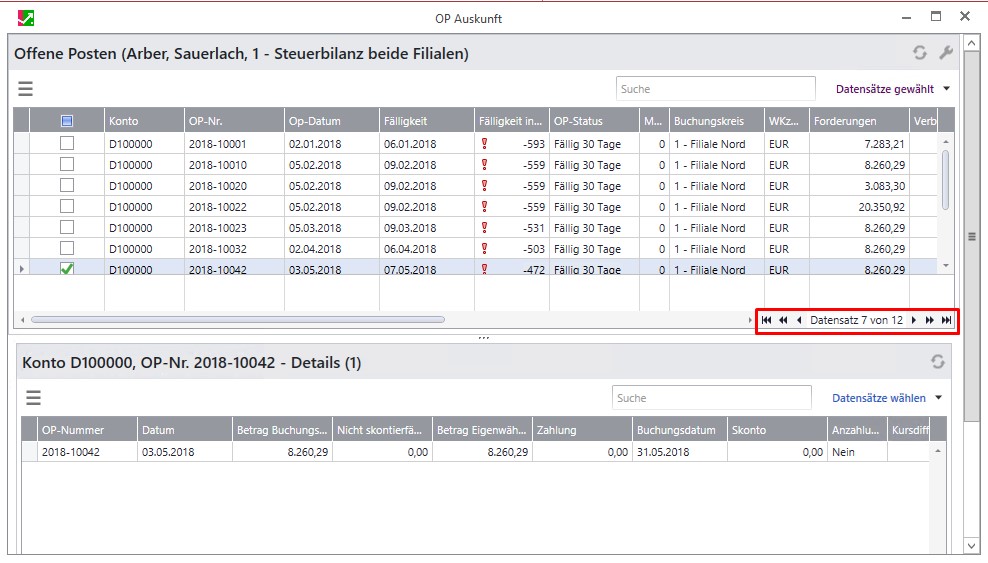
Task: Expand the Datensätze gewählt dropdown
Action: 945,89
